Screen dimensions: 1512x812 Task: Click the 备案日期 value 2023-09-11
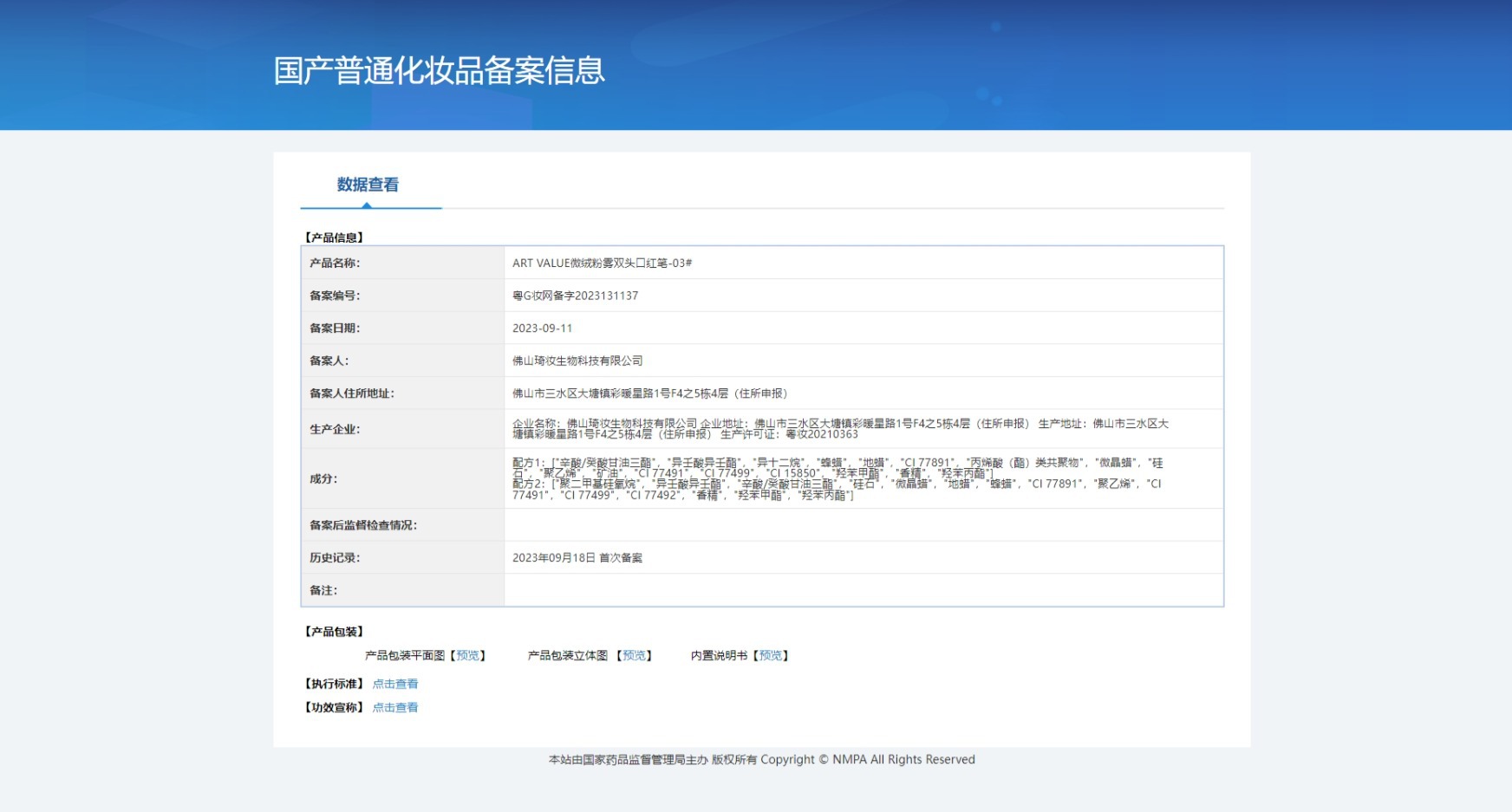[542, 328]
